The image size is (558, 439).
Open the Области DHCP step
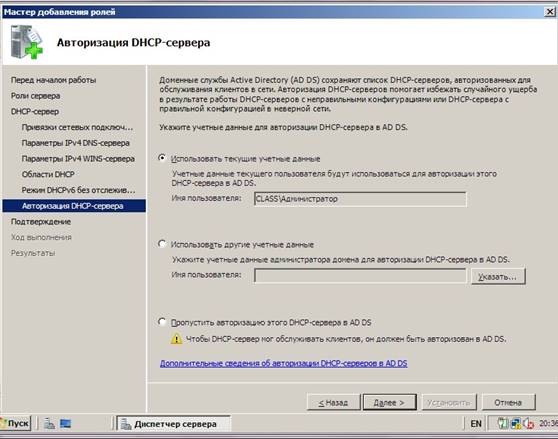pos(48,174)
